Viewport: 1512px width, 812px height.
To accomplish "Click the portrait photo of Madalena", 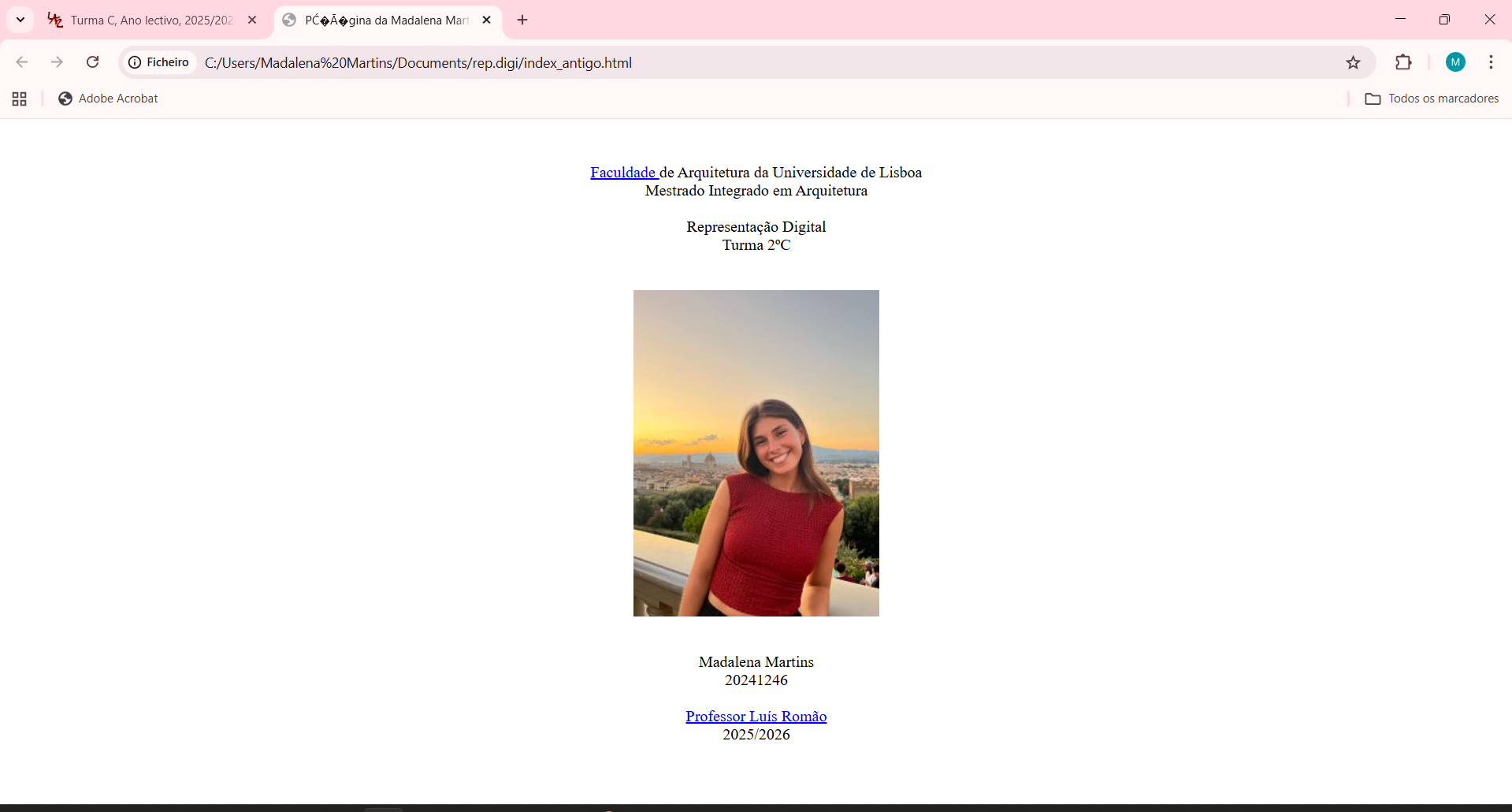I will 756,453.
